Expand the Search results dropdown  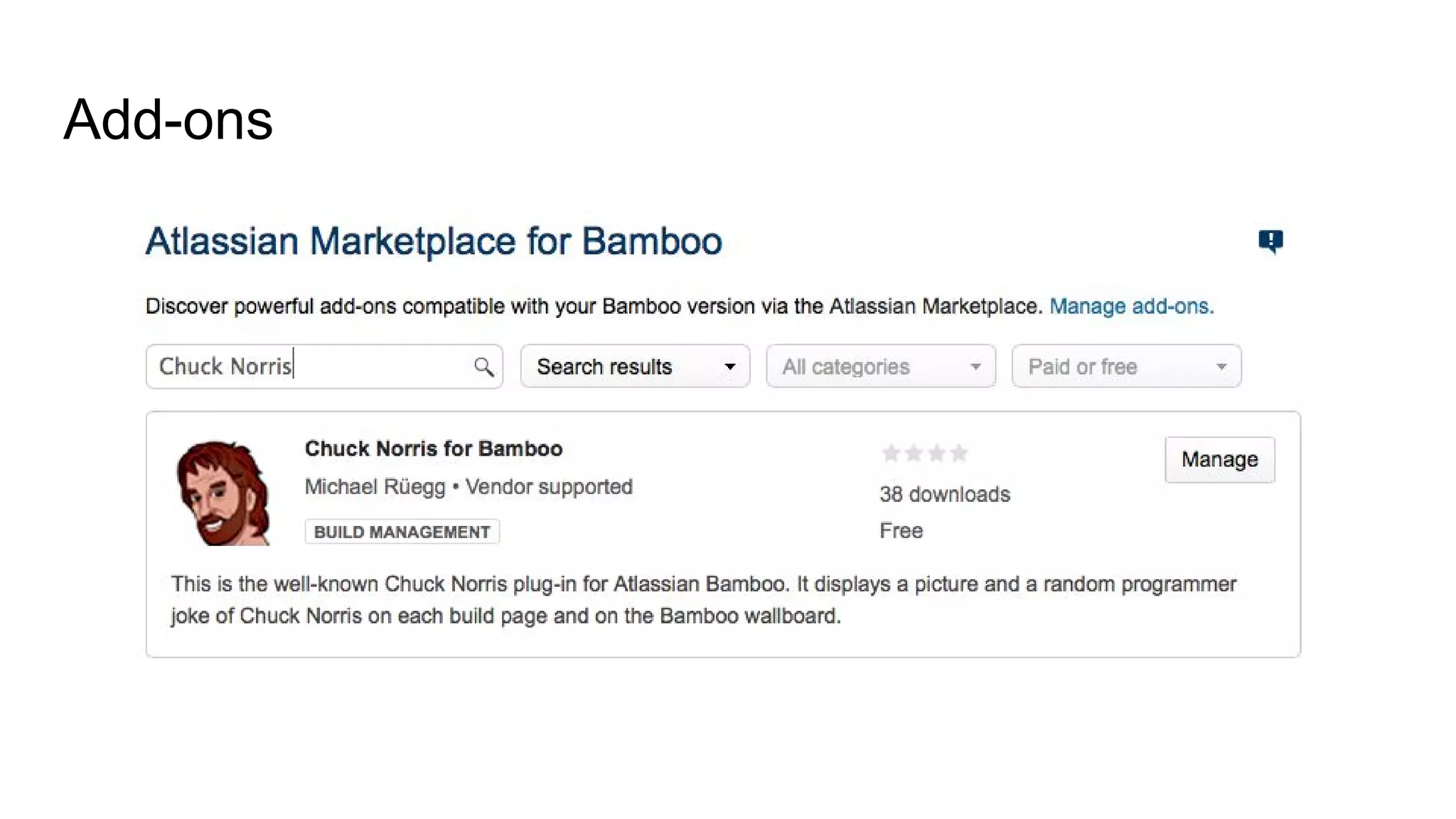635,366
